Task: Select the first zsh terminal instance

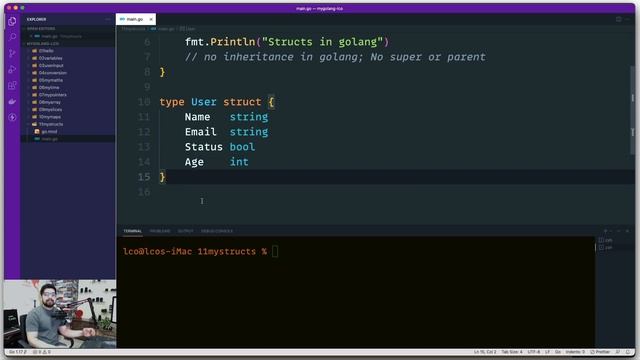Action: [606, 240]
